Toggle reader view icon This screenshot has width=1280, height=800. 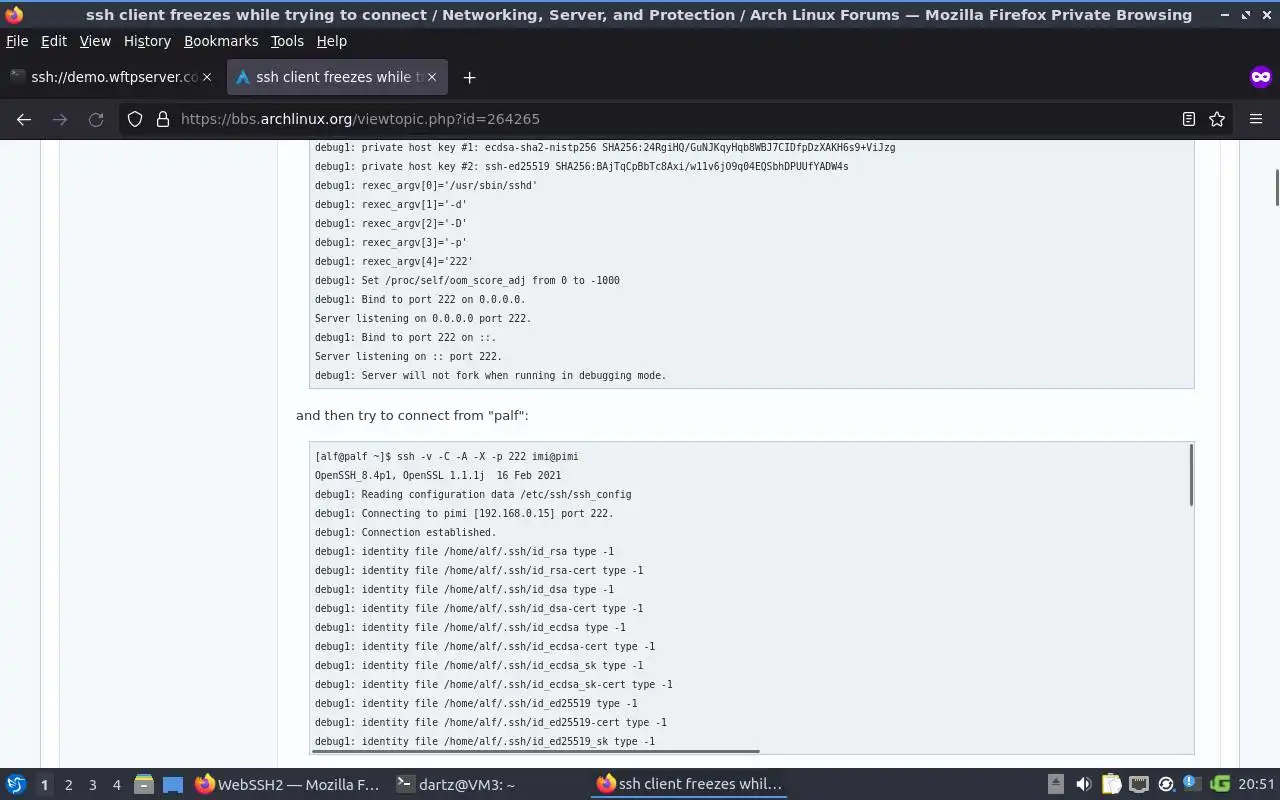click(x=1188, y=119)
